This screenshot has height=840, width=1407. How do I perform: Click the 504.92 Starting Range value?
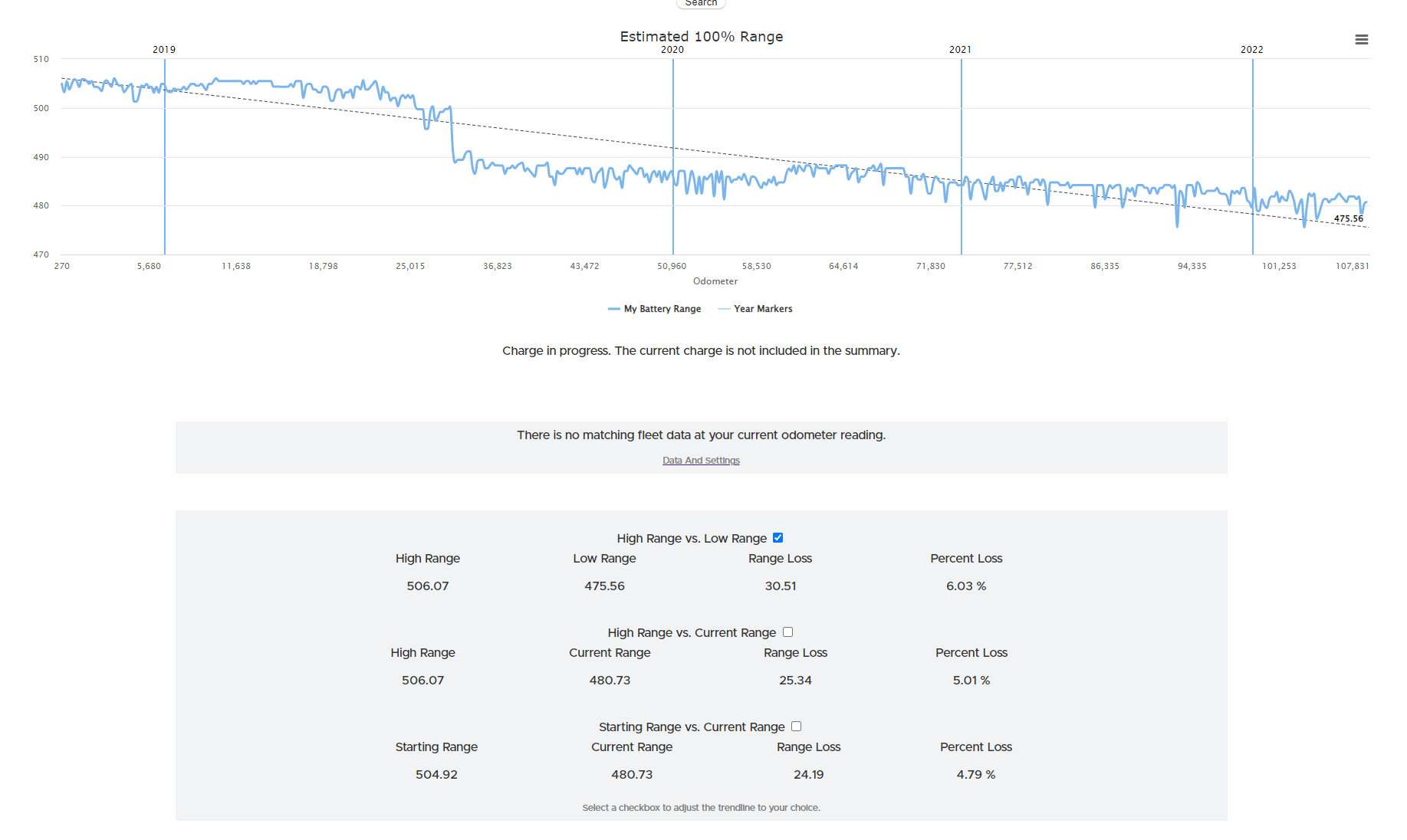click(x=436, y=774)
